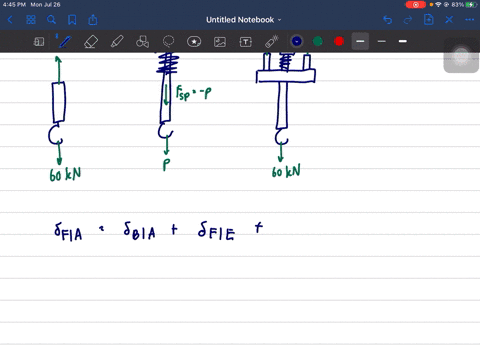
Task: Select the Laser pointer tool
Action: (x=271, y=42)
